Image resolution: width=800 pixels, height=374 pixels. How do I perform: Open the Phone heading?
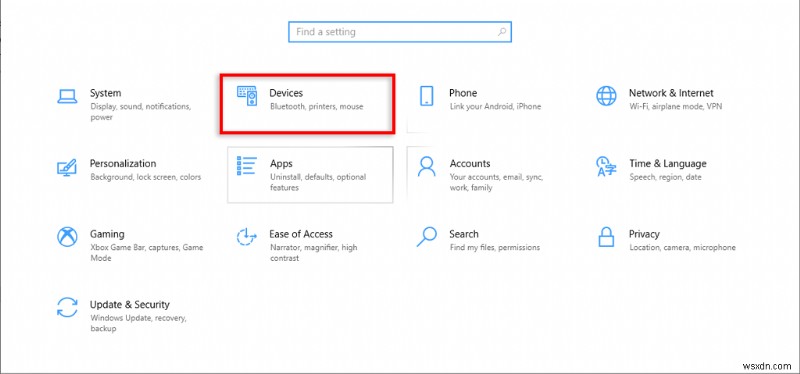pos(463,93)
